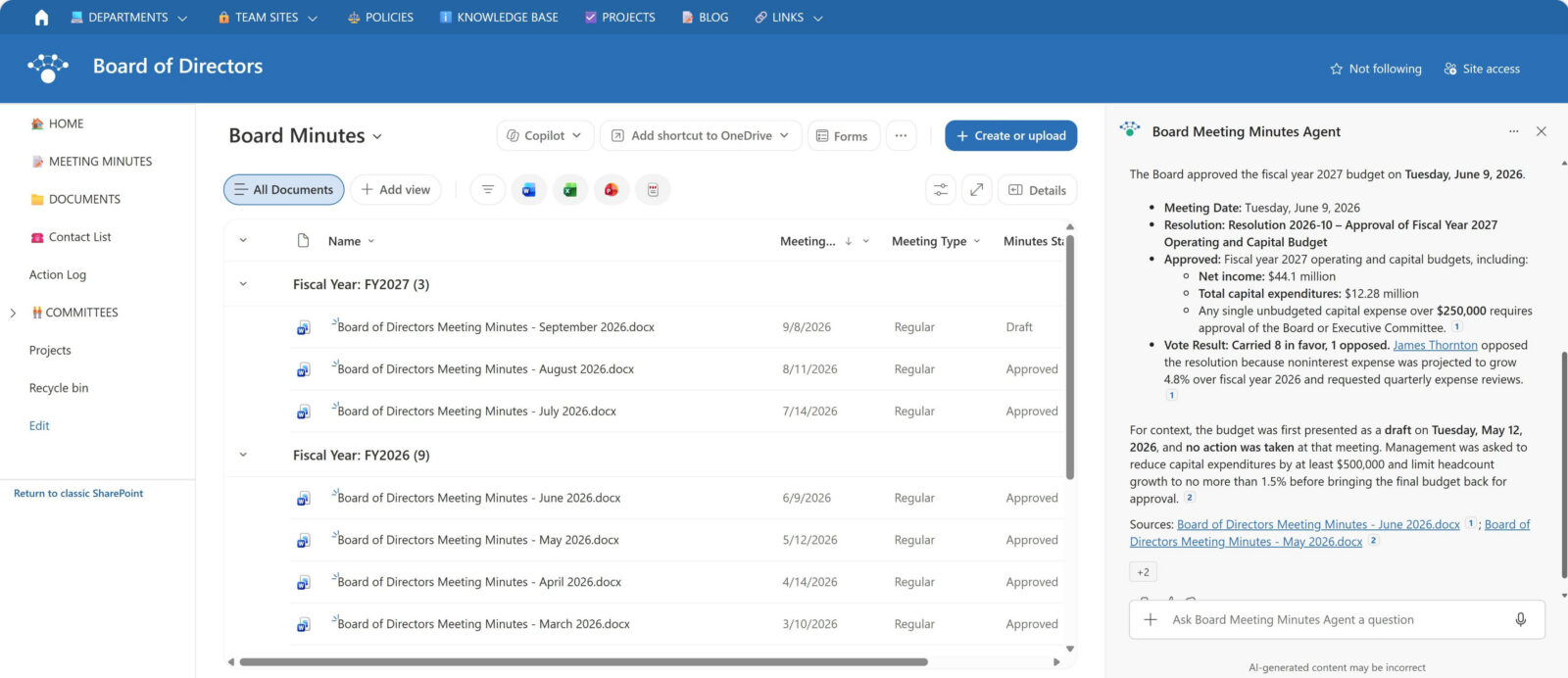Click the Board of Directors site logo

48,68
